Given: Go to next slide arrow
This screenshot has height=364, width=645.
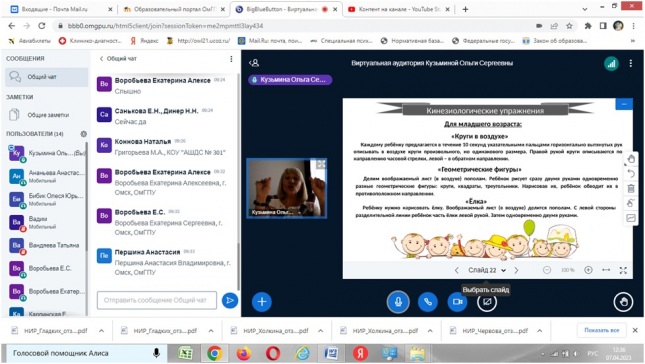Looking at the screenshot, I should pyautogui.click(x=516, y=270).
